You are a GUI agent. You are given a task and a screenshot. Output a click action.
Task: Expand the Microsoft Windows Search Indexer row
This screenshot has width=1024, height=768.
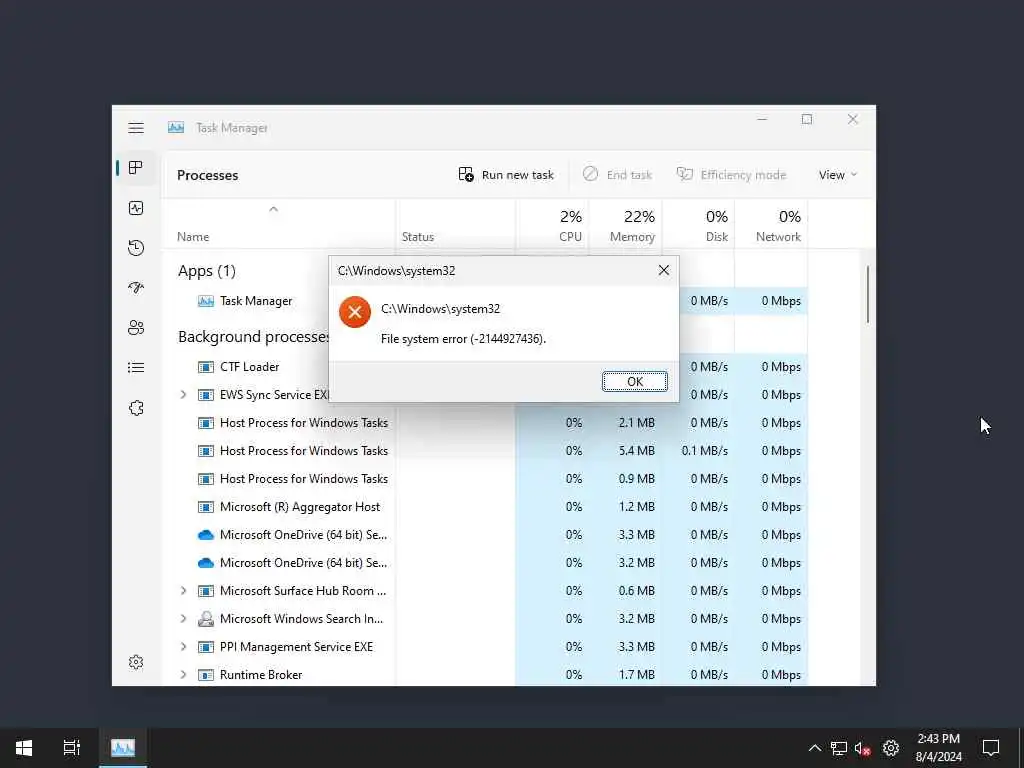(x=184, y=619)
